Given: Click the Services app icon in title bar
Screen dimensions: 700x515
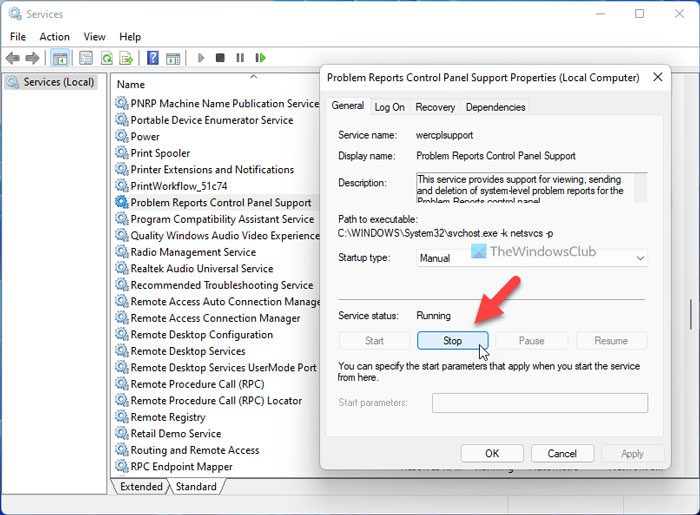Looking at the screenshot, I should click(x=15, y=14).
